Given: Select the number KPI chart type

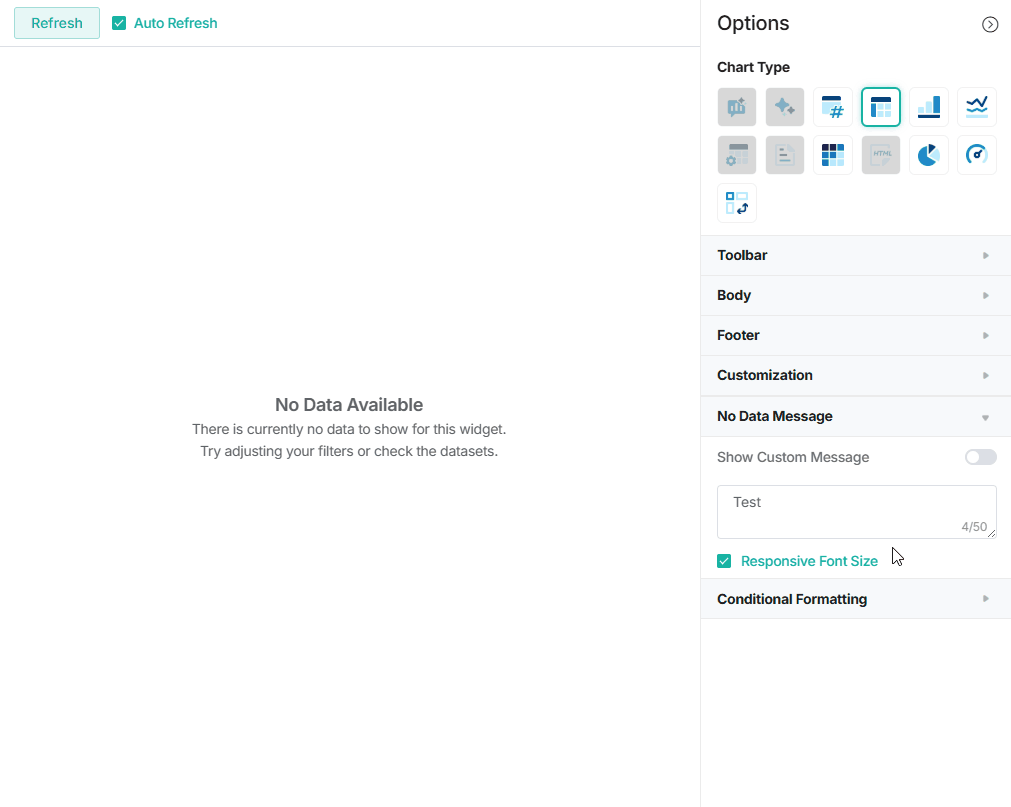Looking at the screenshot, I should coord(832,107).
